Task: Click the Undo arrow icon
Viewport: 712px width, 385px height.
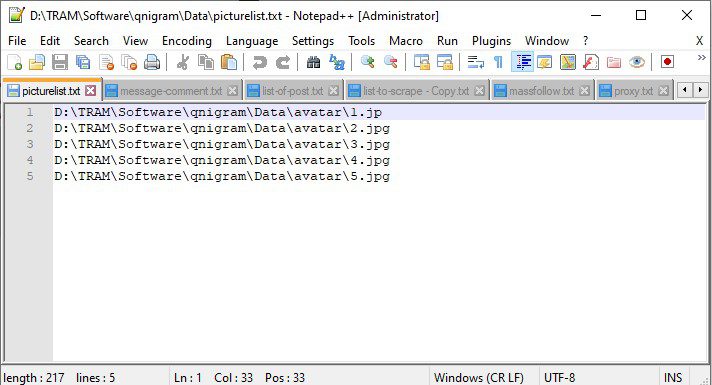Action: click(x=259, y=62)
